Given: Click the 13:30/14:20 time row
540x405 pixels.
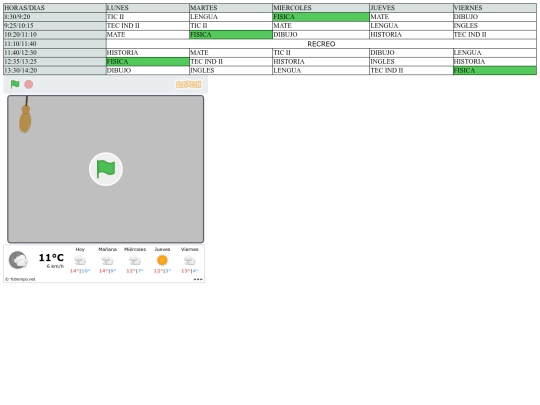Looking at the screenshot, I should (x=55, y=71).
